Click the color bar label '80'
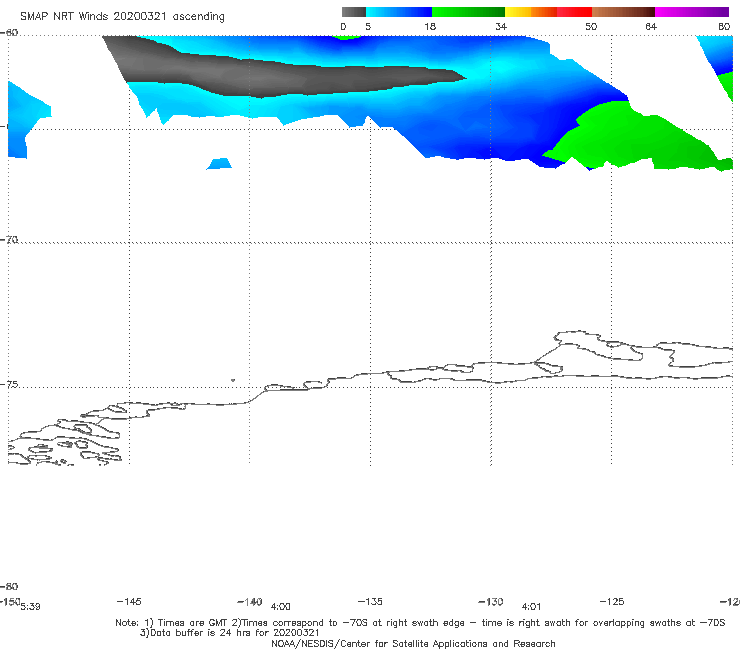The image size is (740, 650). pyautogui.click(x=724, y=26)
